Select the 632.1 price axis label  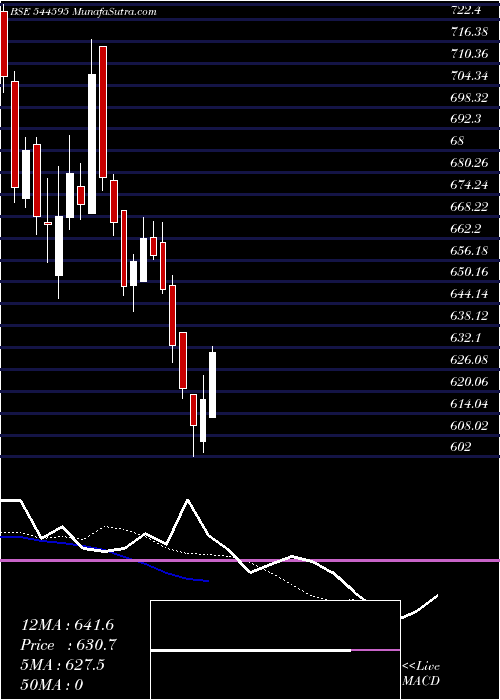[465, 338]
